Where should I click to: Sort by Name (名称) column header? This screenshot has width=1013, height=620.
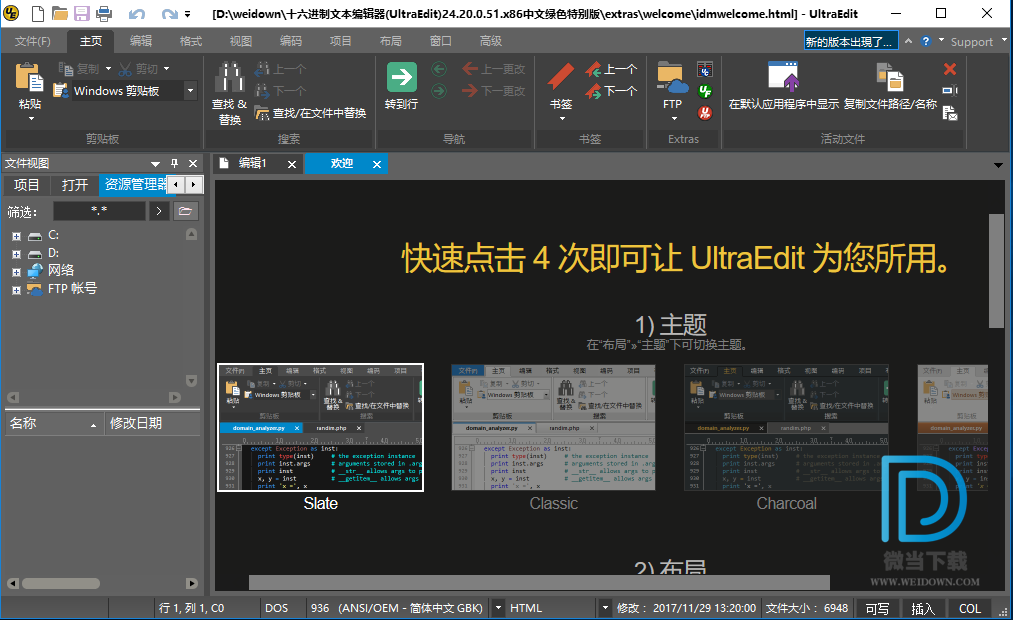click(54, 424)
